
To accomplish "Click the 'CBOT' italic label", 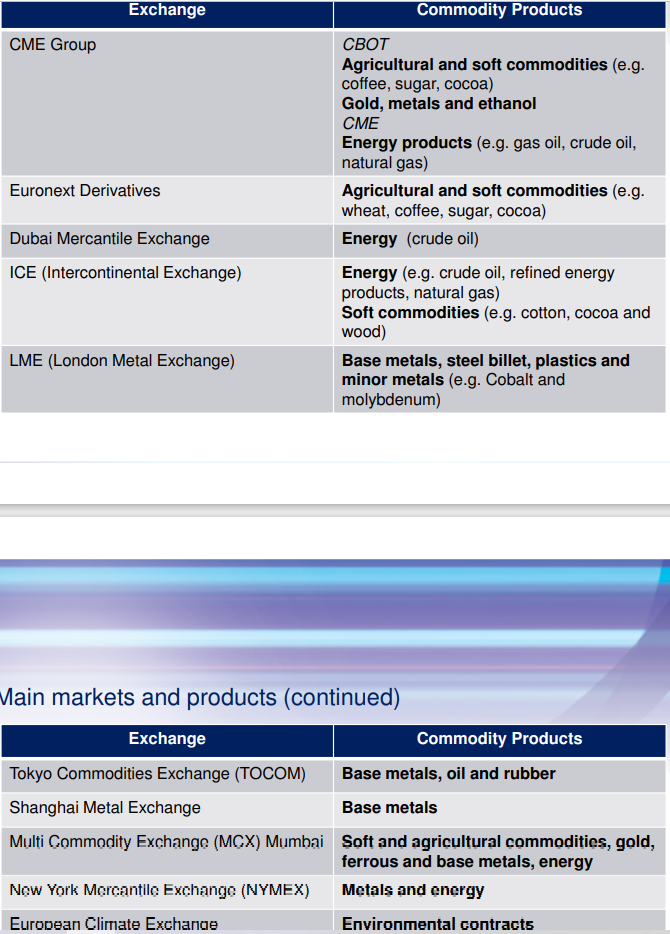I will click(365, 45).
